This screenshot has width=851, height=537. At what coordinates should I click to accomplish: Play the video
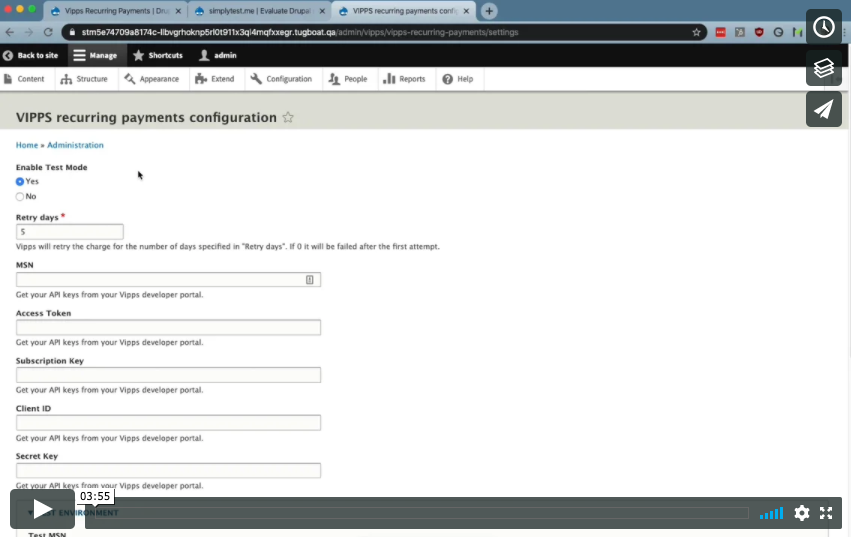[42, 509]
